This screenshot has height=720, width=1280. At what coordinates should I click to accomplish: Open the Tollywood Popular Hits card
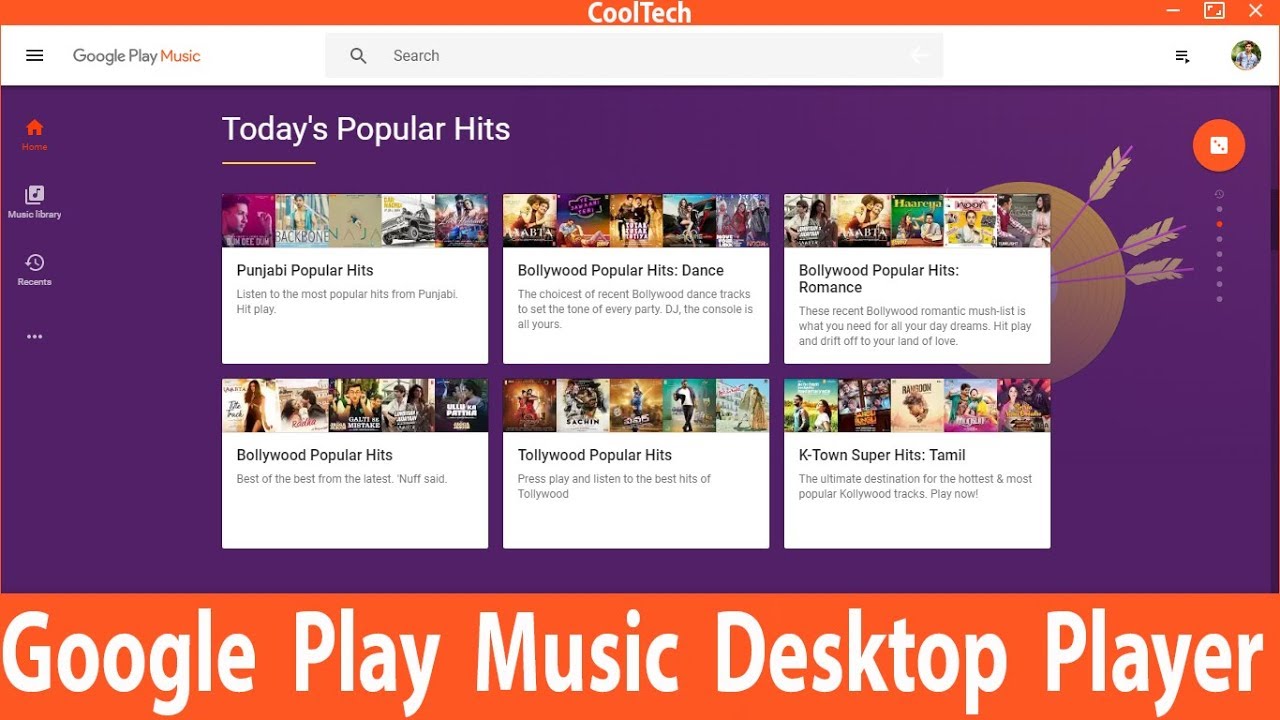coord(636,463)
